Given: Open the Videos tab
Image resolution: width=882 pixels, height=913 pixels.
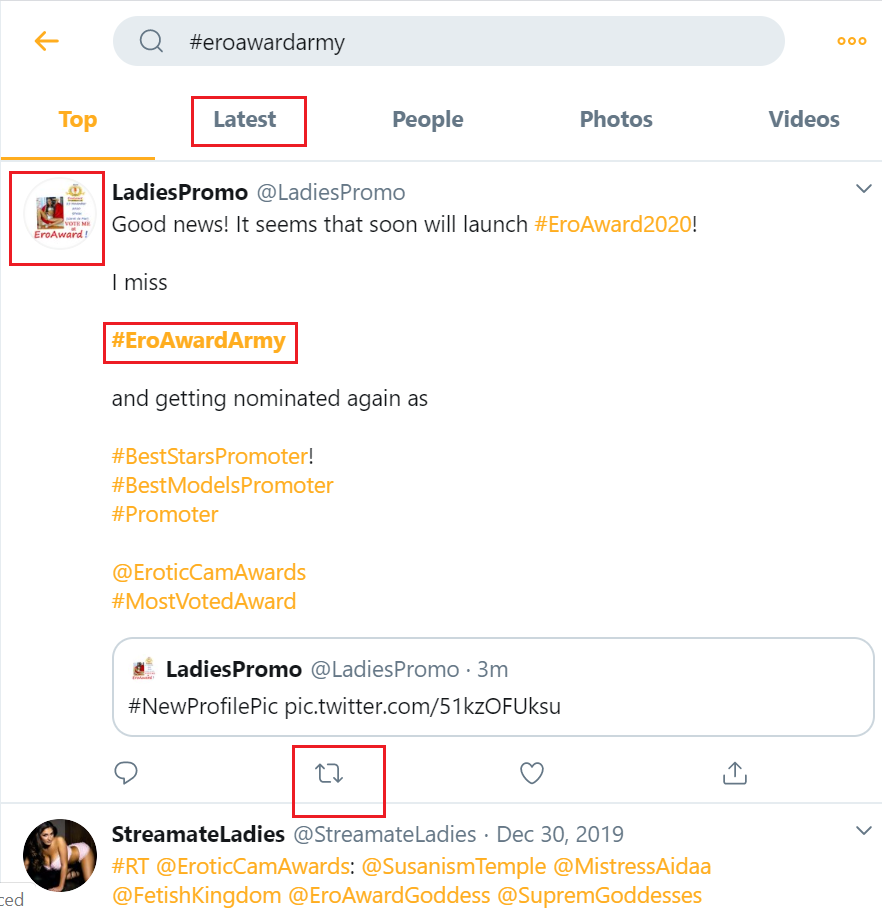Looking at the screenshot, I should (804, 120).
